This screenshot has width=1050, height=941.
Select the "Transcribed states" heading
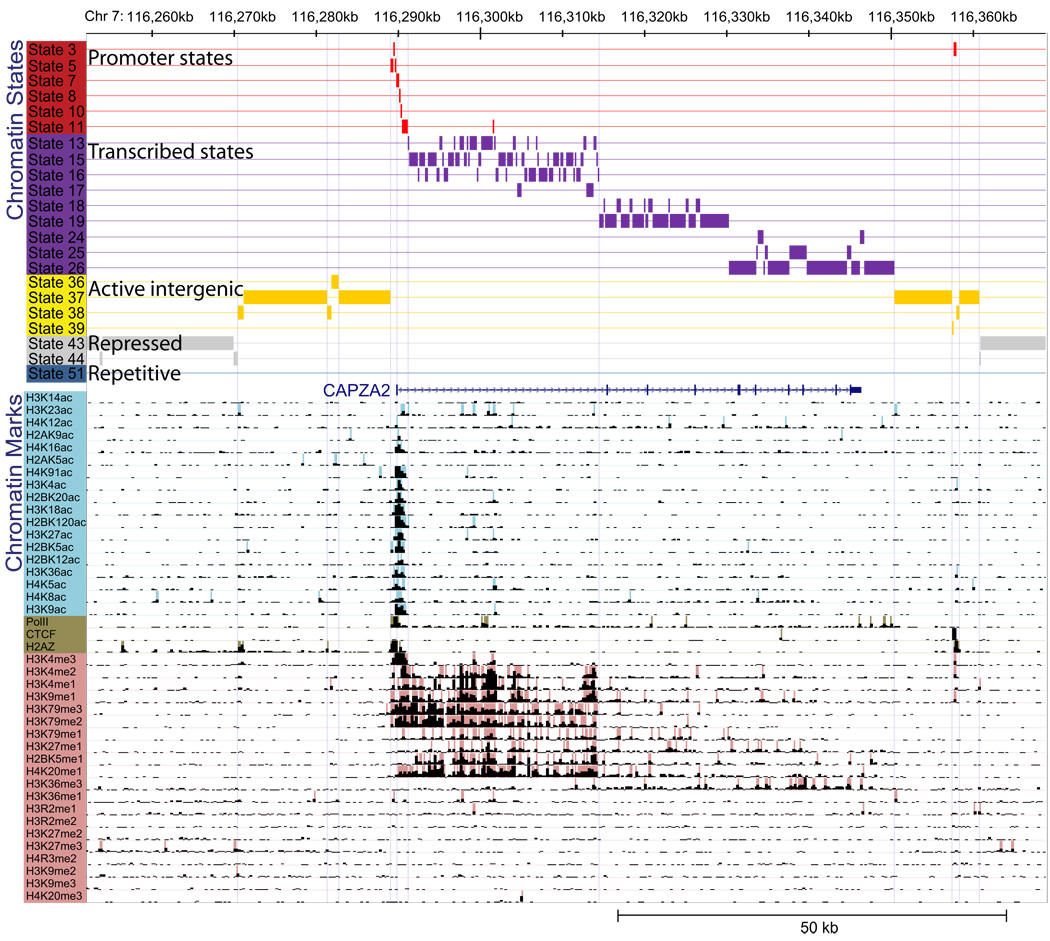click(171, 152)
